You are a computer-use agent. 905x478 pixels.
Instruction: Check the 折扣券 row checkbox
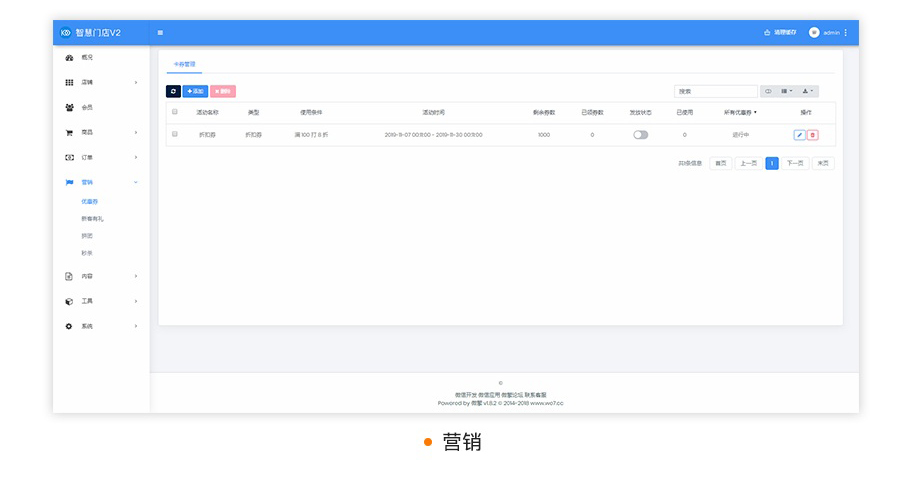point(175,134)
